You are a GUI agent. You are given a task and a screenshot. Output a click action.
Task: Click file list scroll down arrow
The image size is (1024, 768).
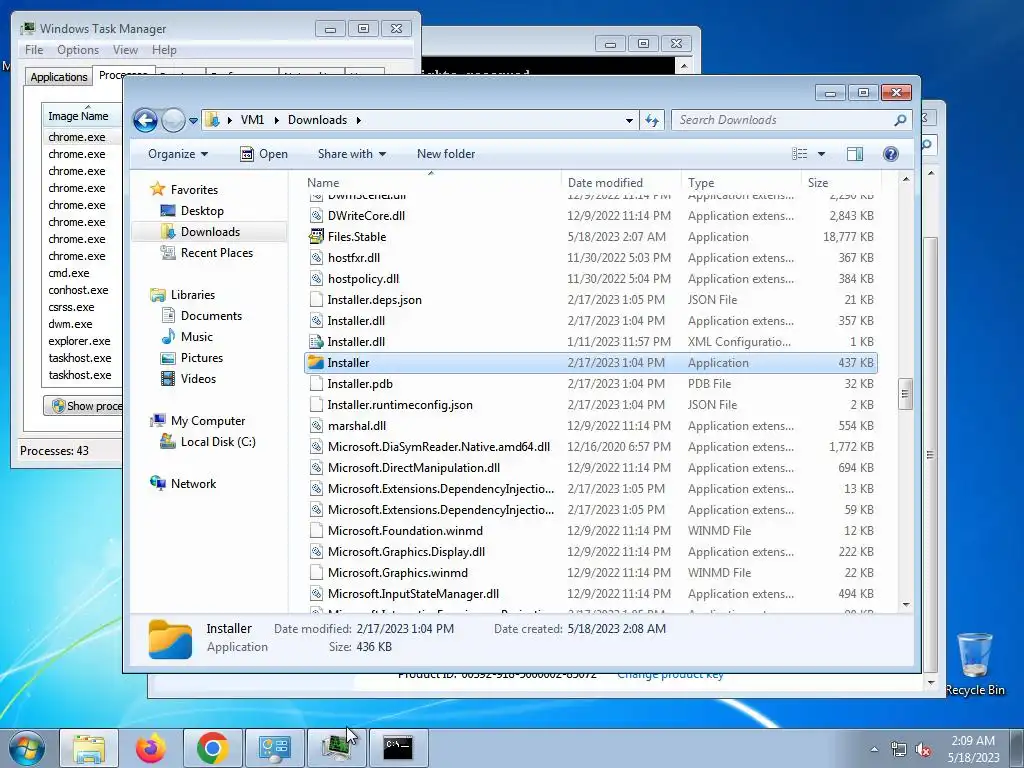pyautogui.click(x=905, y=605)
